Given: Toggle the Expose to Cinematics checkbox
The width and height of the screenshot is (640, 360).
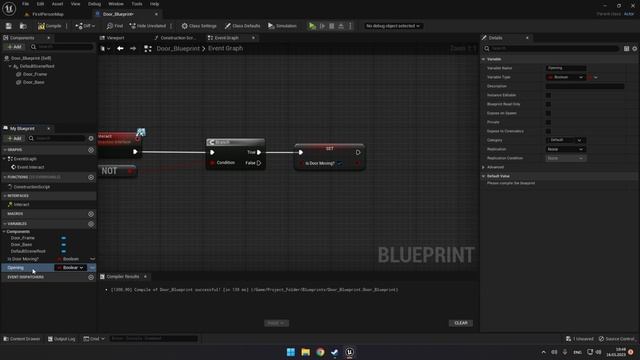Looking at the screenshot, I should coord(548,131).
